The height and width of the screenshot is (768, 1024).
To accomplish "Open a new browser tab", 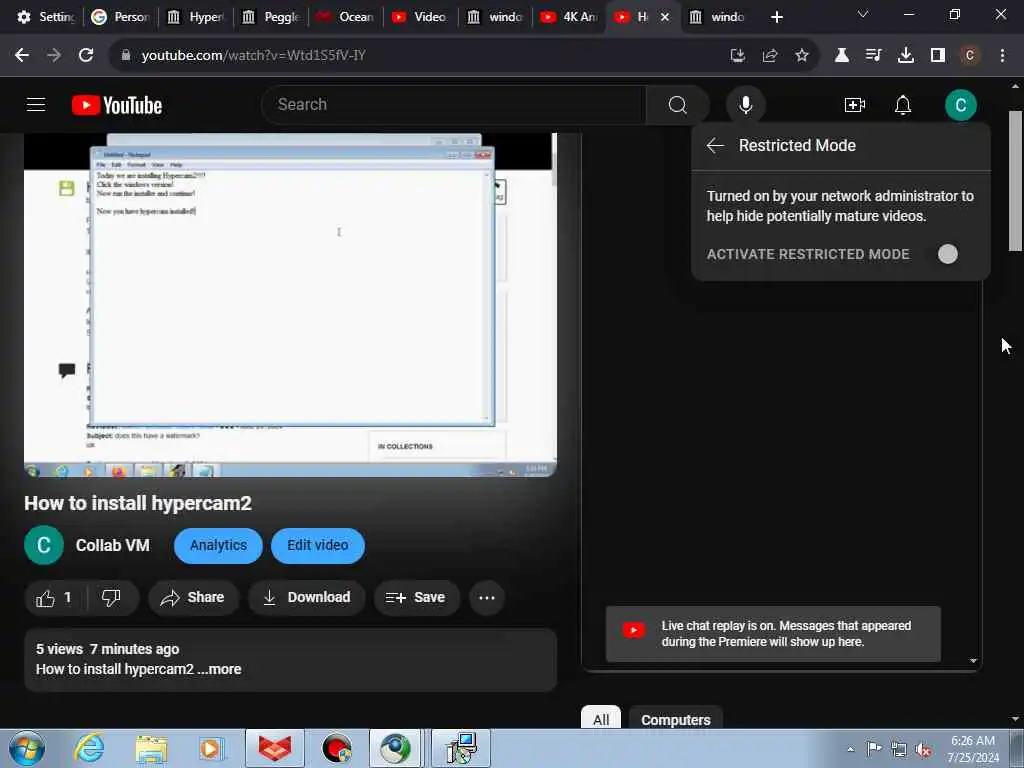I will (x=776, y=17).
